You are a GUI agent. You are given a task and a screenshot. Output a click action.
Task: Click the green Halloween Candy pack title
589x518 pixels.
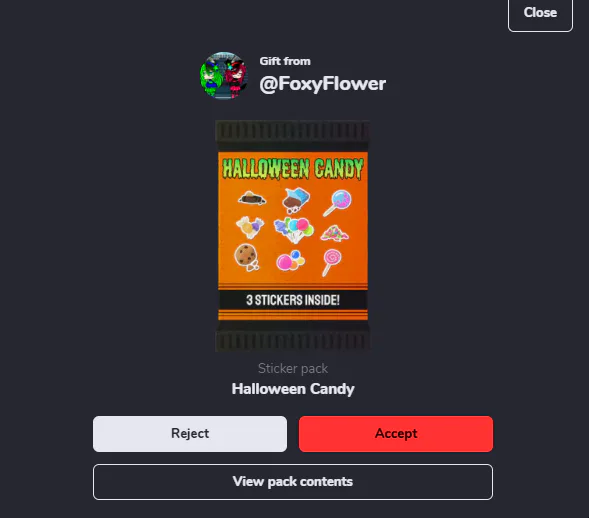[x=293, y=169]
